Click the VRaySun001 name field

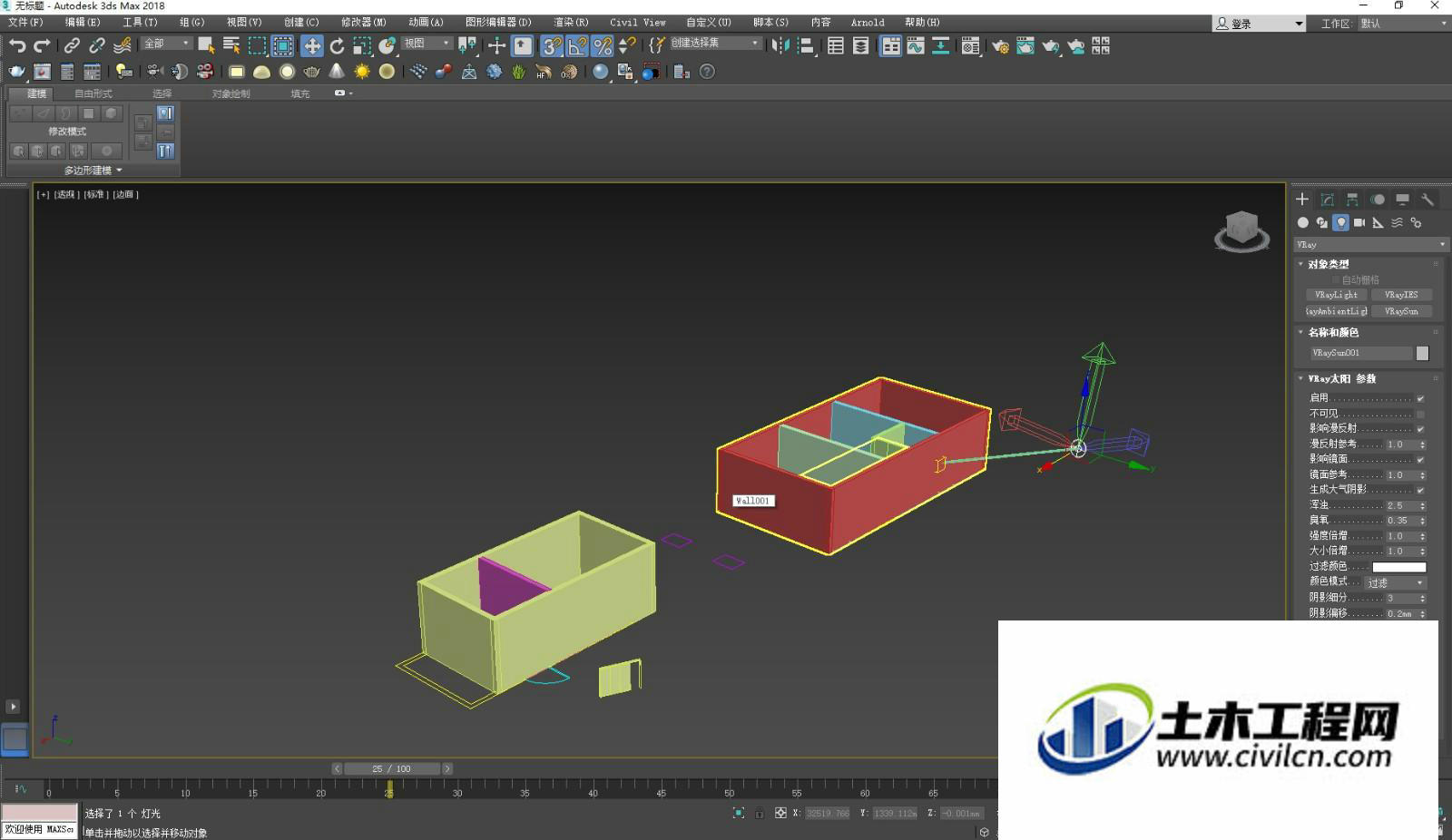(x=1361, y=353)
